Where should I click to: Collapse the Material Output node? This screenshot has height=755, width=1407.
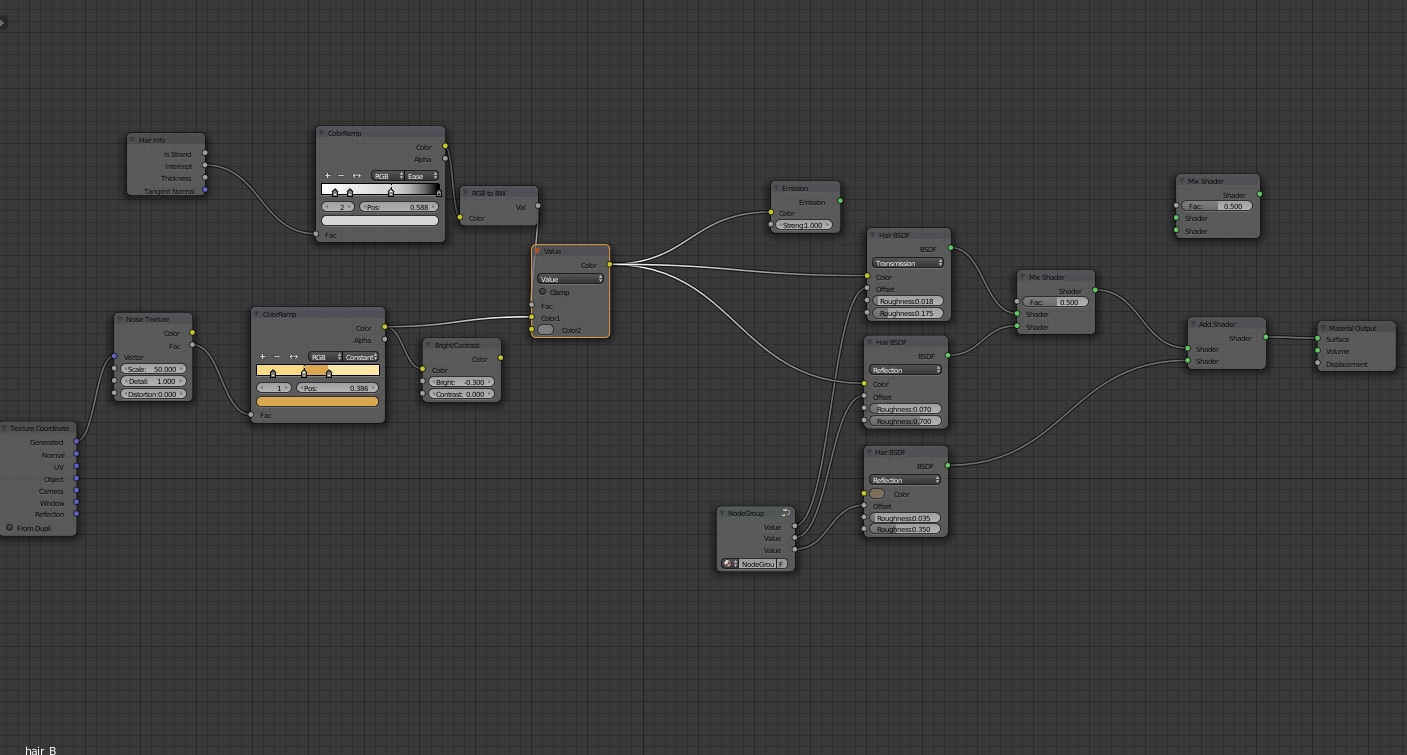[x=1323, y=328]
